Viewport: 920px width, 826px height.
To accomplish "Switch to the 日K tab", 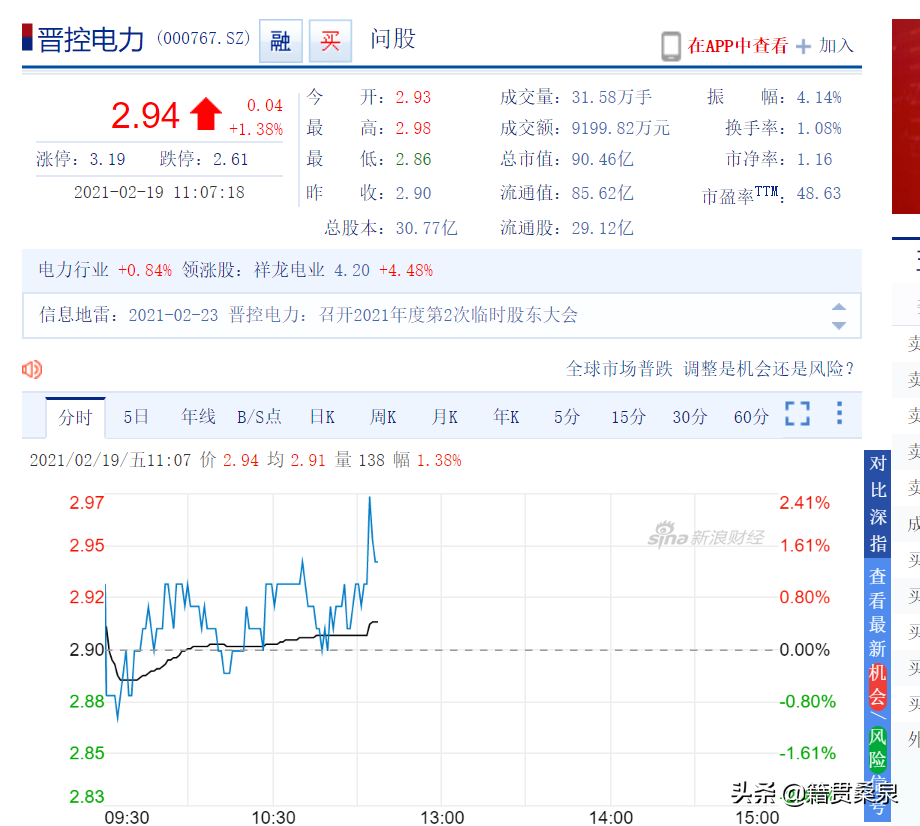I will point(322,417).
